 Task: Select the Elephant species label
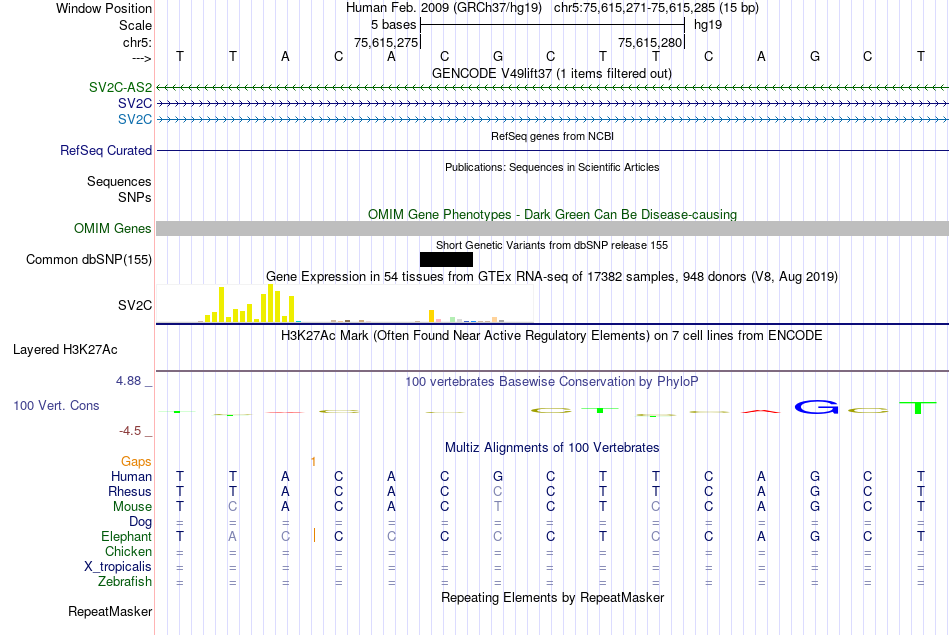point(126,537)
